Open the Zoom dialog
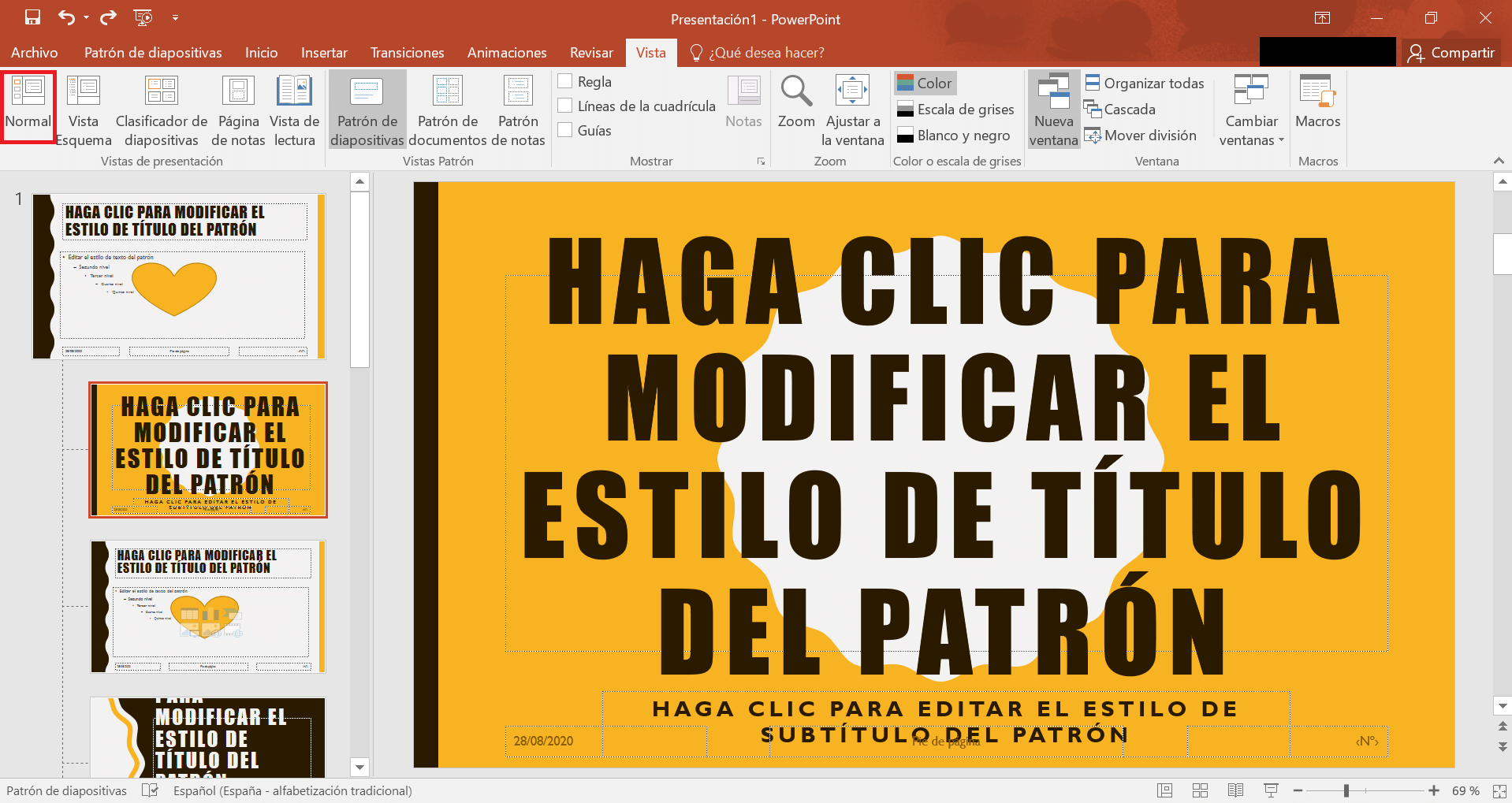 pyautogui.click(x=796, y=102)
